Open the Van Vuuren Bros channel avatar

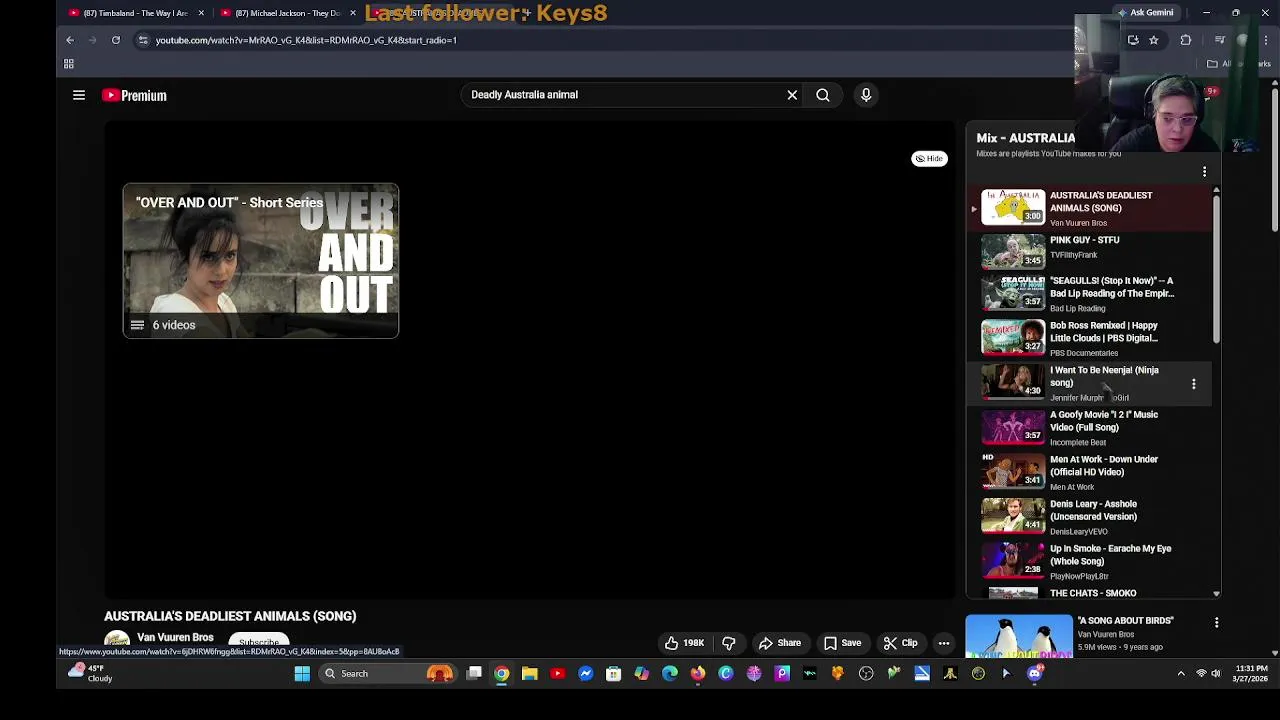pyautogui.click(x=117, y=641)
